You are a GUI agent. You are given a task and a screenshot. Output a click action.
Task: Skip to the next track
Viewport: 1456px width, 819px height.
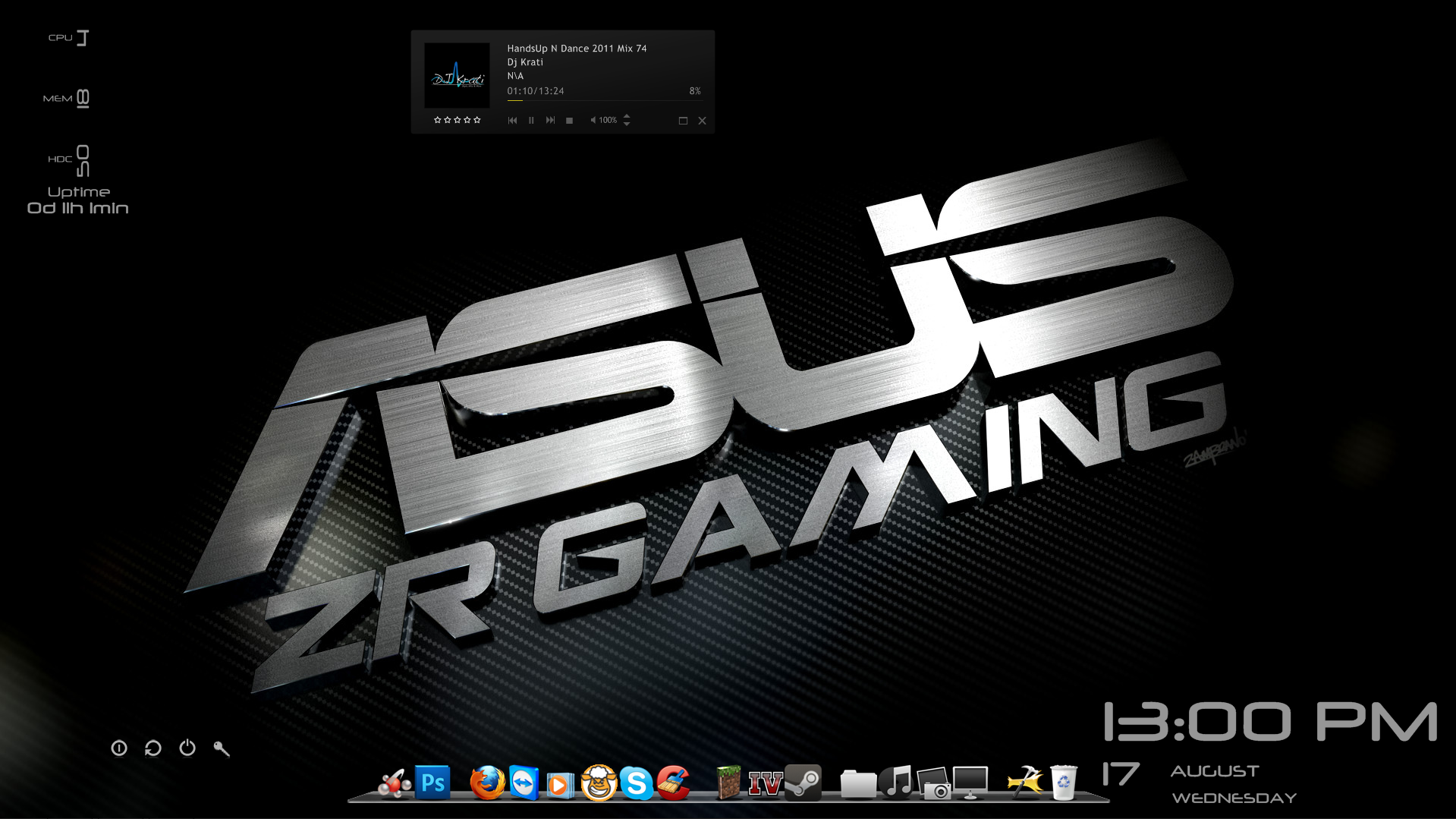pyautogui.click(x=550, y=121)
